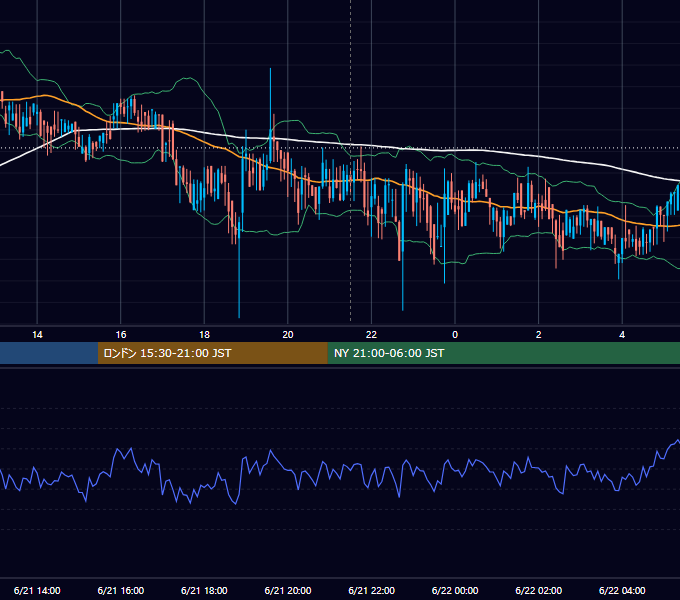This screenshot has height=600, width=680.
Task: Click the 6/22 02:00 date label
Action: coord(539,590)
